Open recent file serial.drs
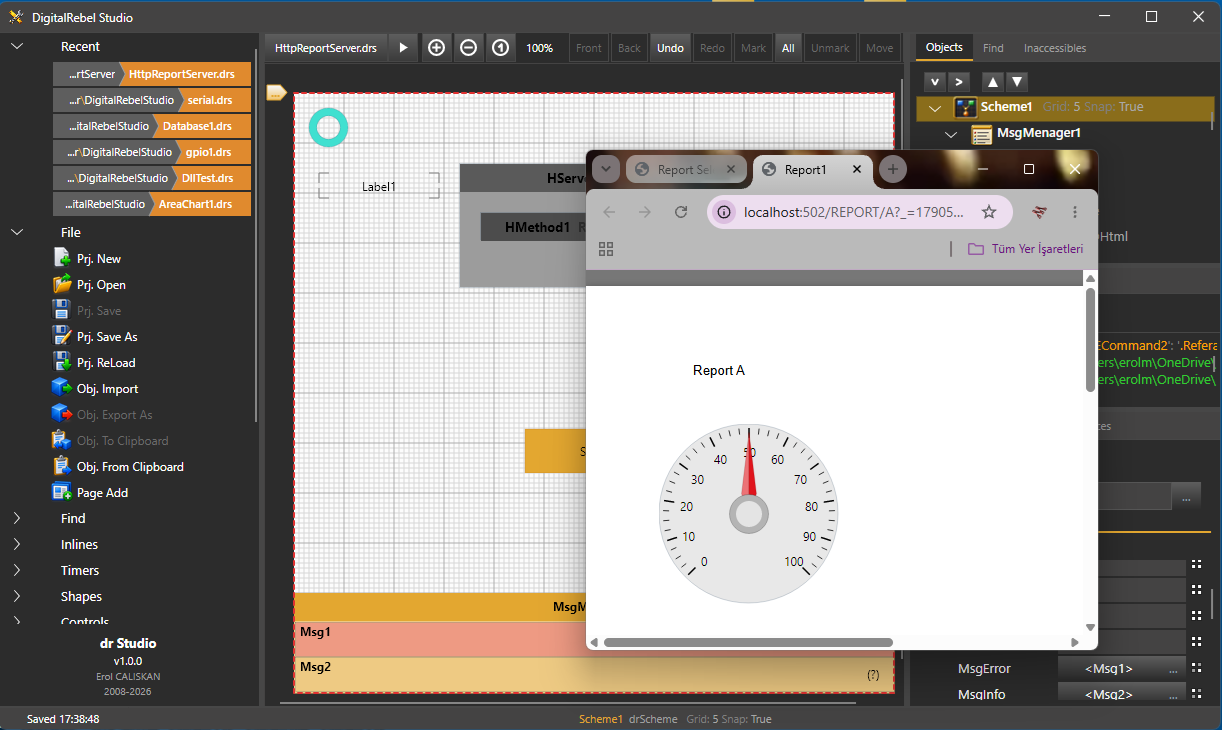Screen dimensions: 1222x730 [x=152, y=100]
